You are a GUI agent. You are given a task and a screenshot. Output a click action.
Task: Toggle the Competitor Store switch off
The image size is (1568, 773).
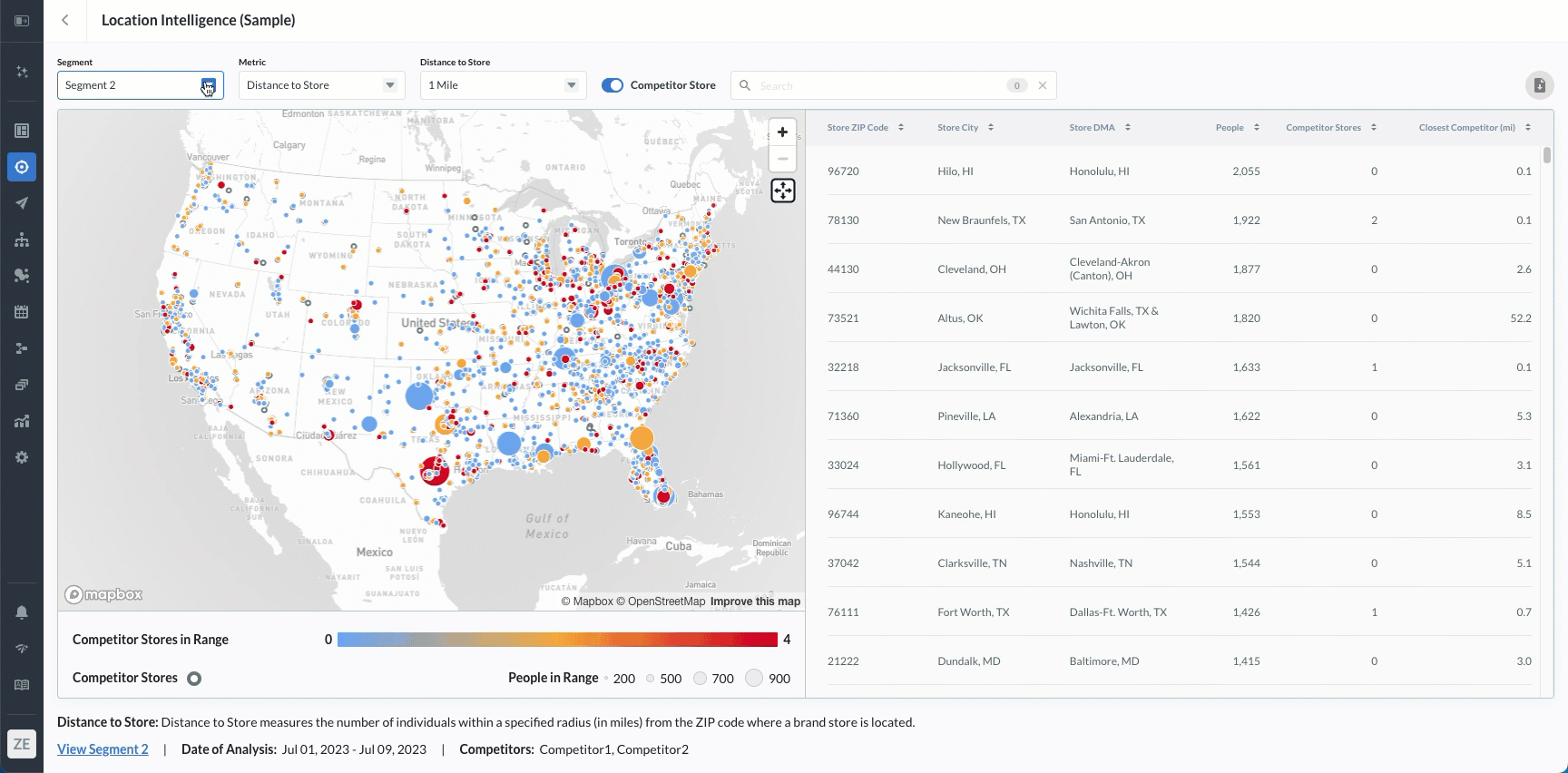[x=612, y=85]
